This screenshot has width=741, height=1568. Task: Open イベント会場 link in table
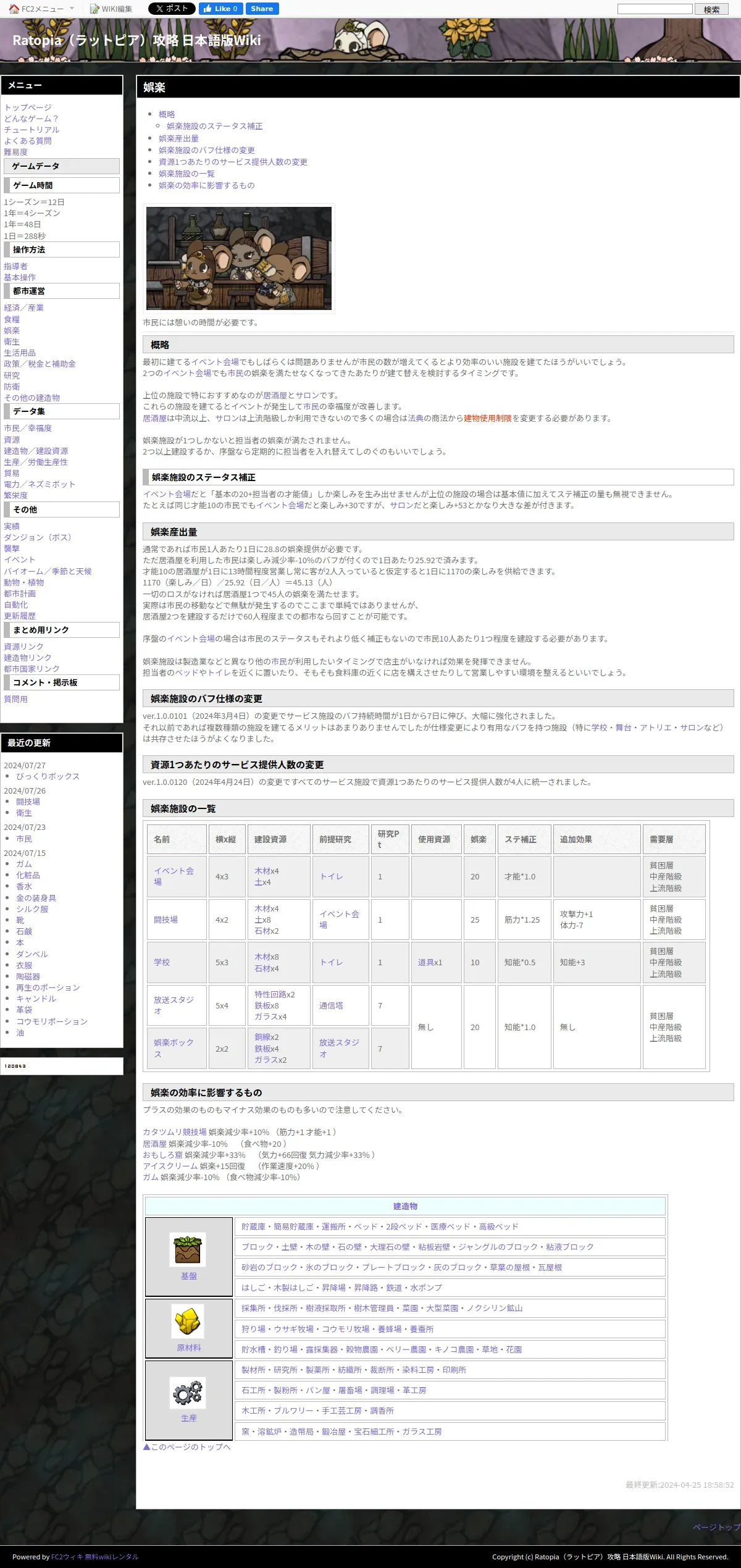point(174,876)
